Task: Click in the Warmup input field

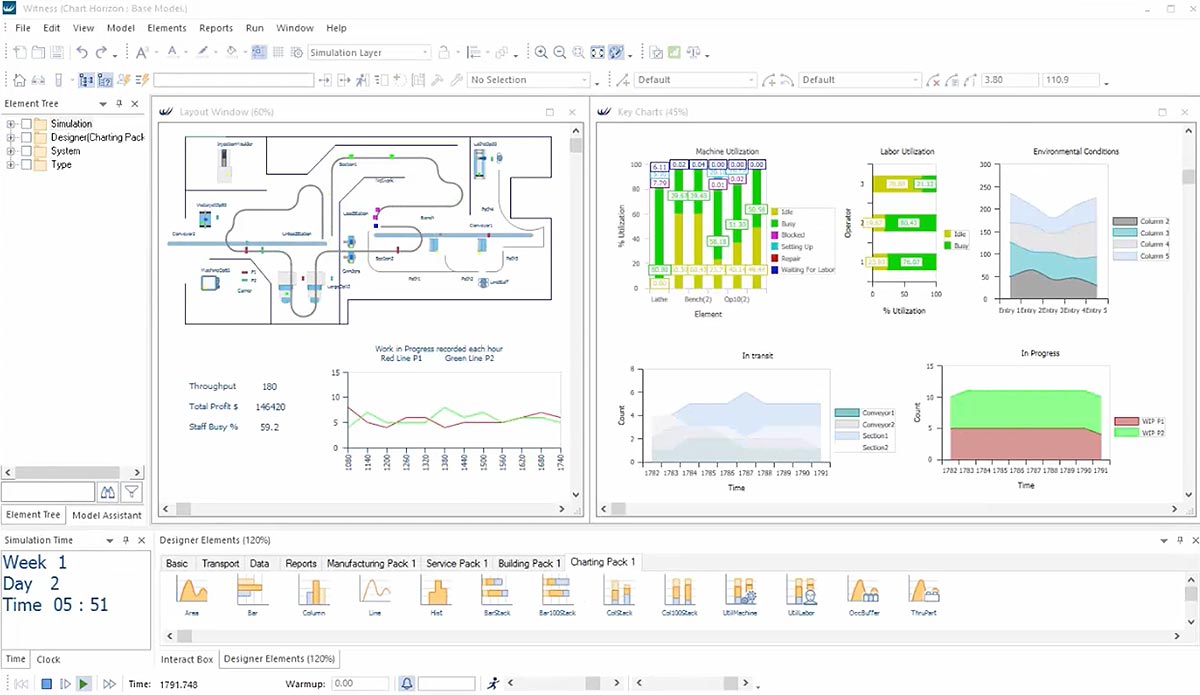Action: [x=360, y=684]
